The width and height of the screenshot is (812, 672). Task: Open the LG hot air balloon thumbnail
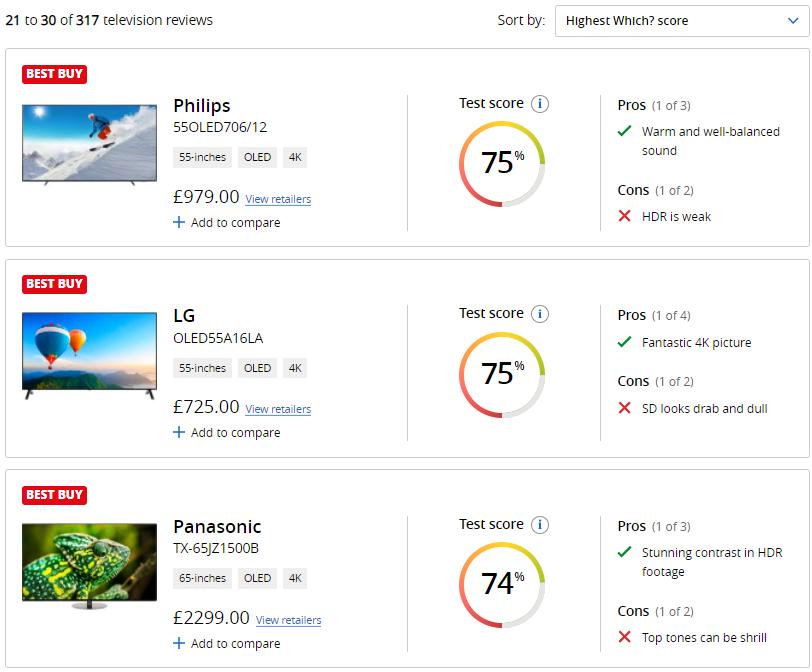[90, 354]
